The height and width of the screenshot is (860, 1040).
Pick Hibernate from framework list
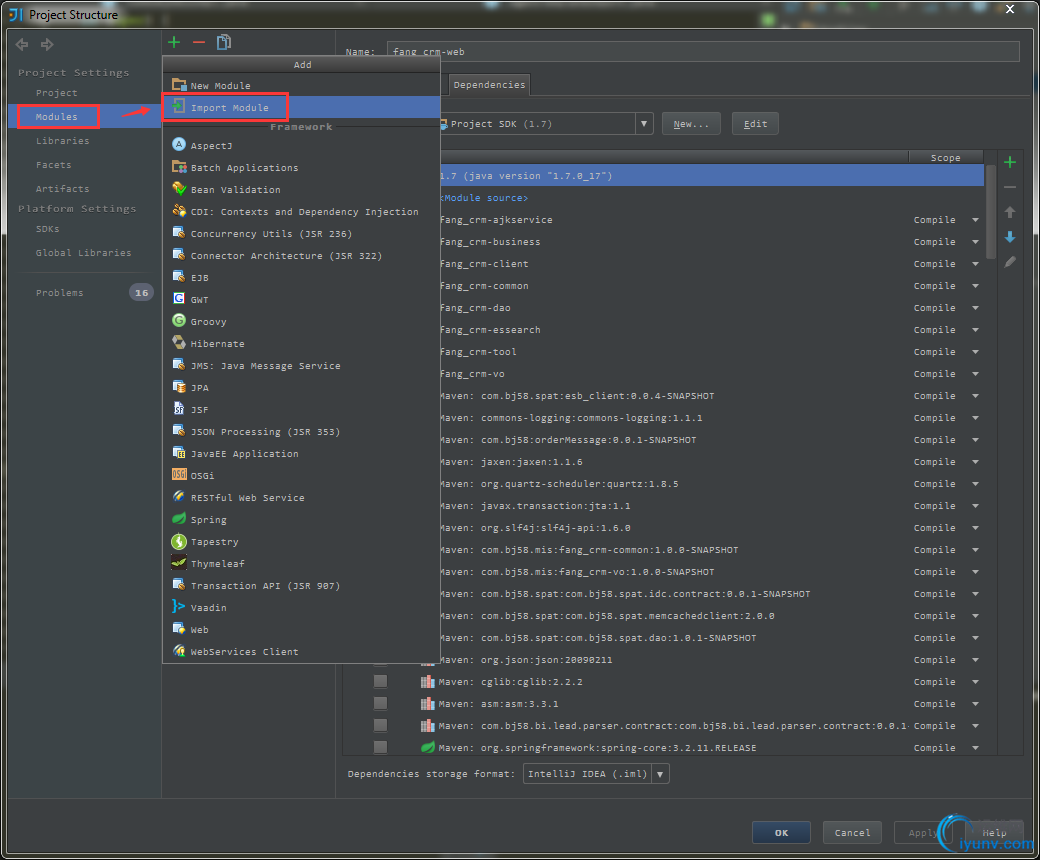[301, 343]
